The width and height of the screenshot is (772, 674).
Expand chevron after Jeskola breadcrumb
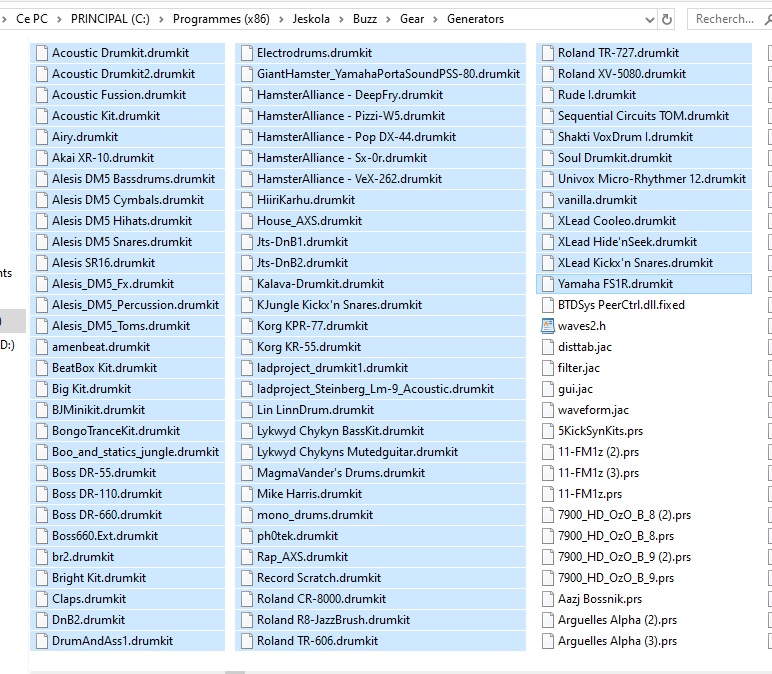click(x=341, y=20)
